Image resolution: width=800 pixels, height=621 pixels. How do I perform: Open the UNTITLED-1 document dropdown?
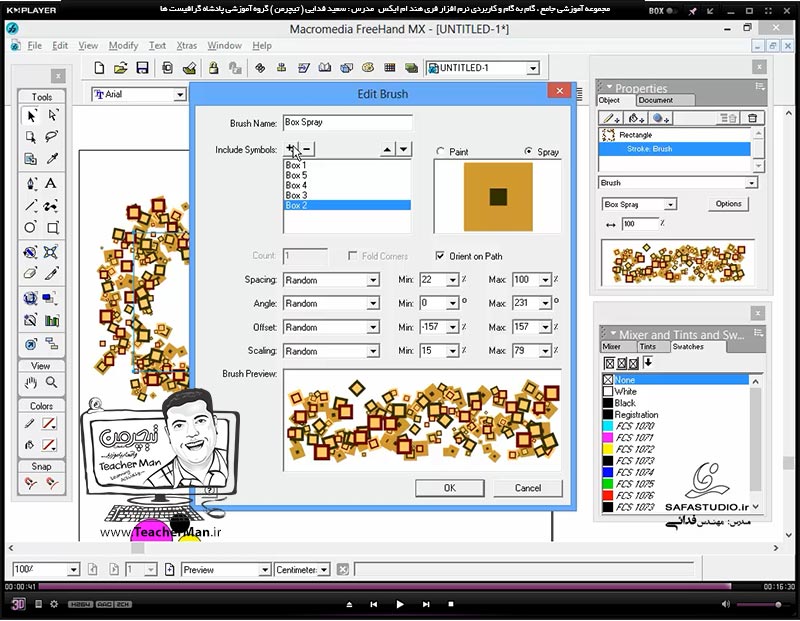(x=533, y=68)
